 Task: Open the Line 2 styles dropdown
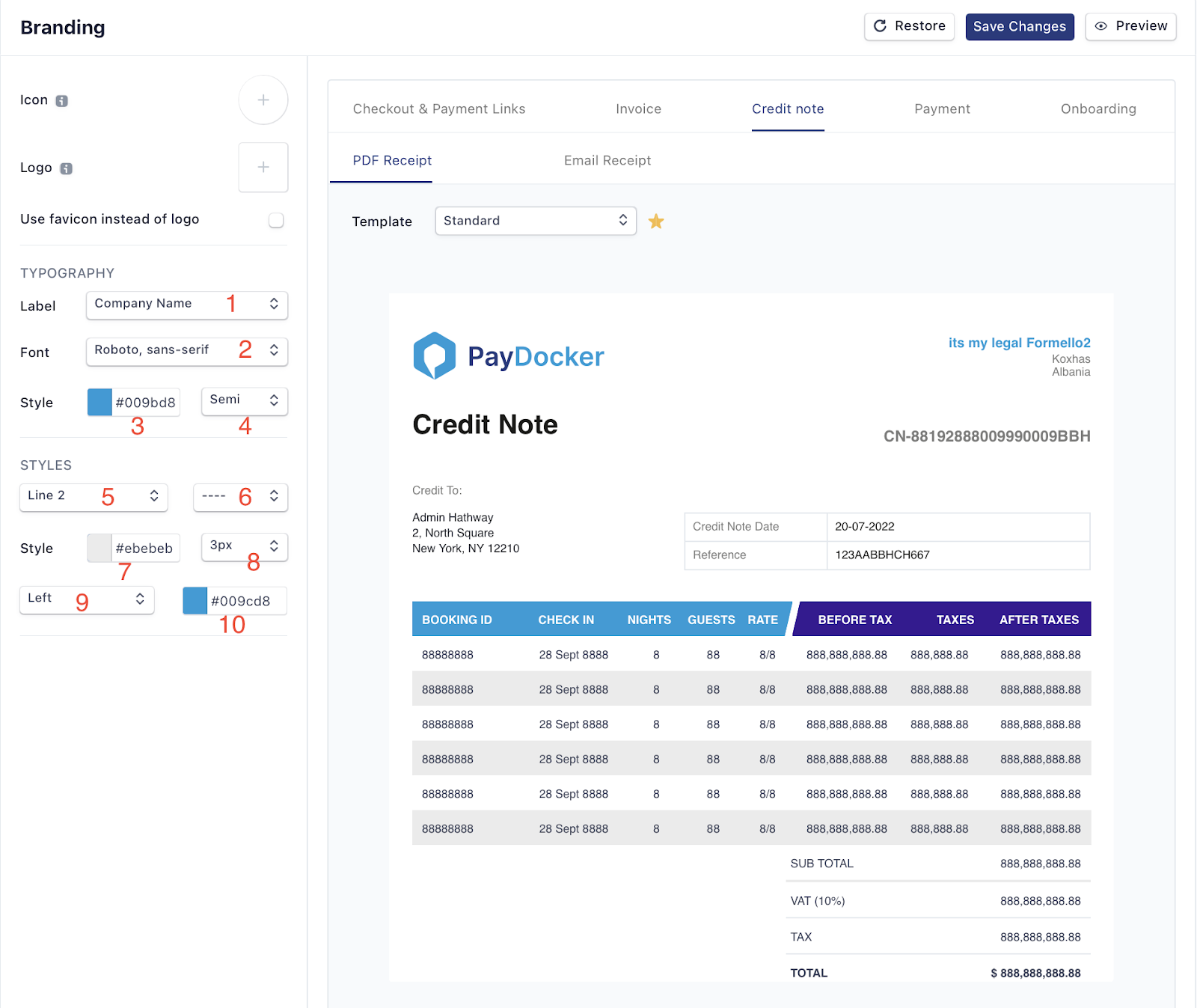94,496
